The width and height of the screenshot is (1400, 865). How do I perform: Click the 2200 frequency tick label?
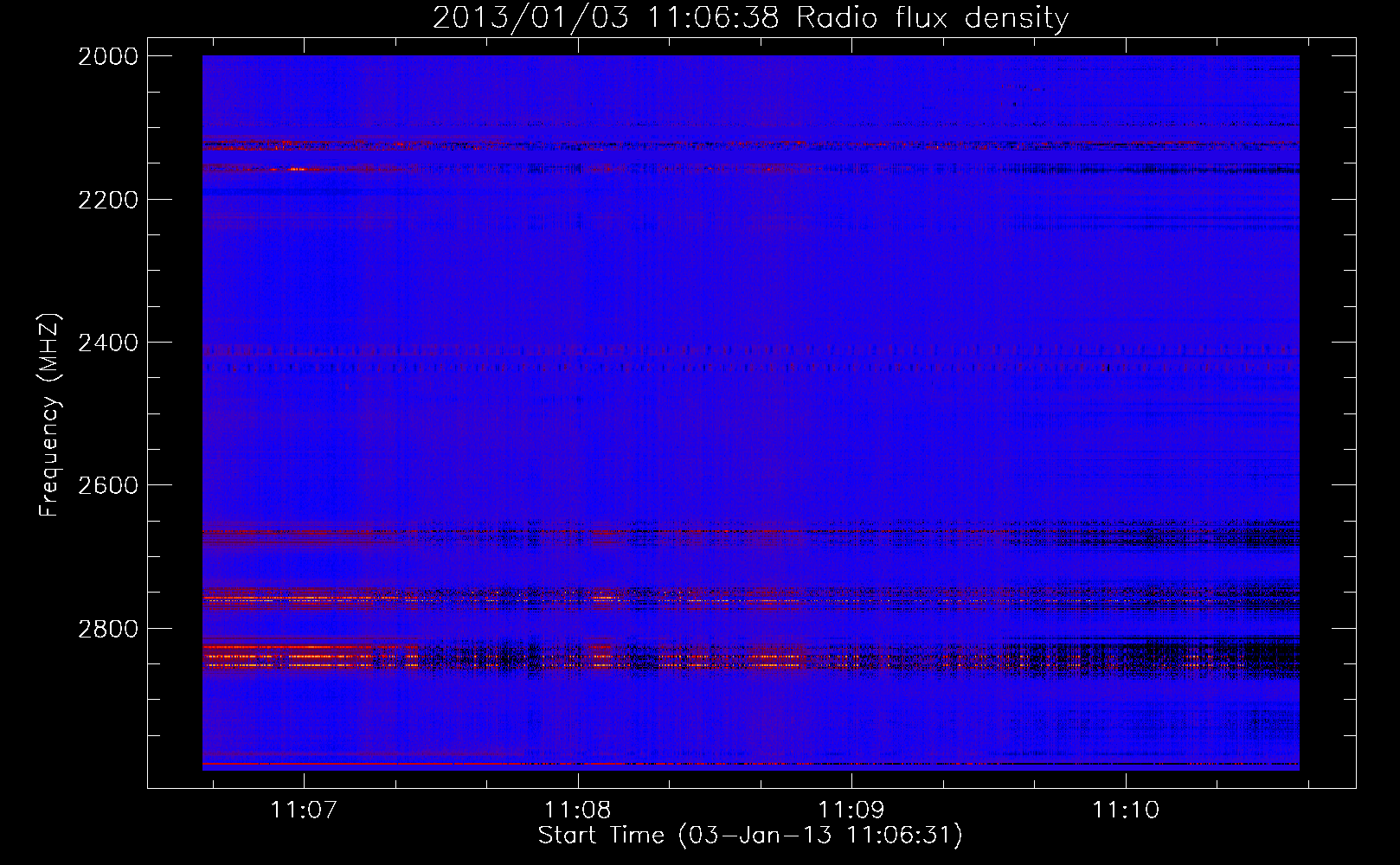[108, 200]
